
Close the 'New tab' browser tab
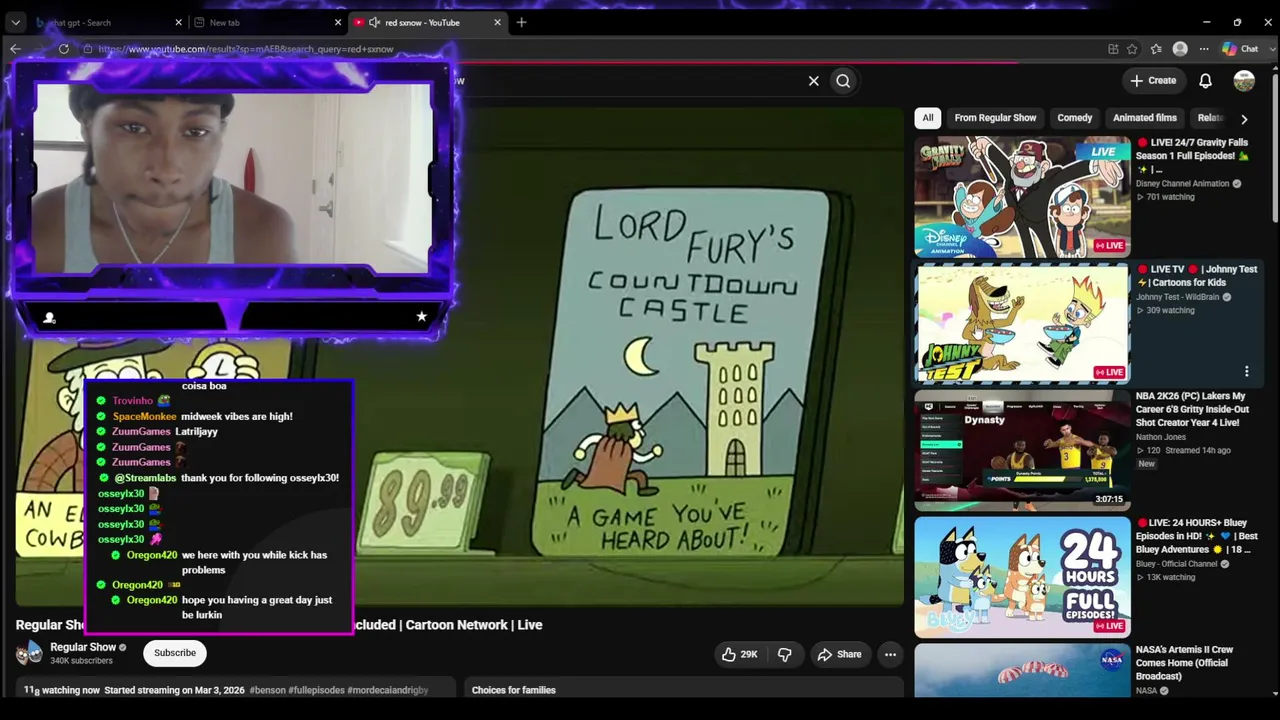pyautogui.click(x=338, y=22)
